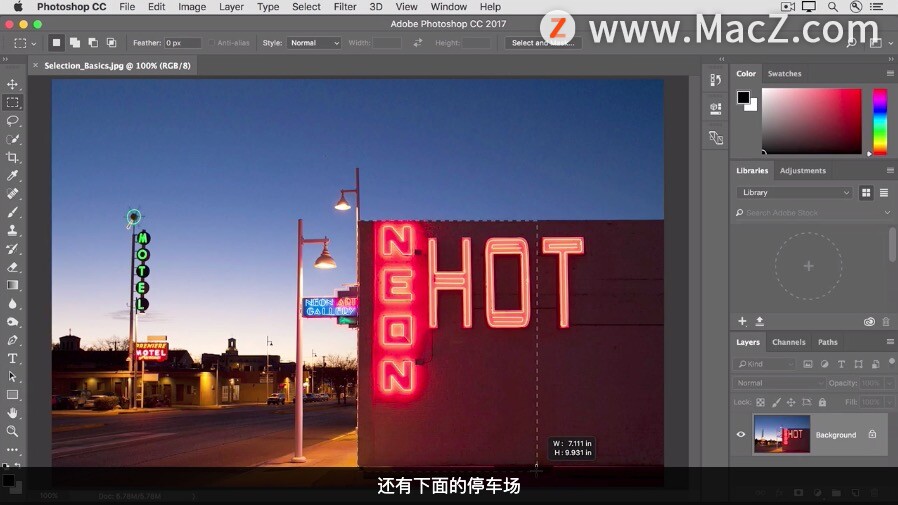The image size is (898, 505).
Task: Open the Style dropdown showing Normal
Action: pos(314,43)
